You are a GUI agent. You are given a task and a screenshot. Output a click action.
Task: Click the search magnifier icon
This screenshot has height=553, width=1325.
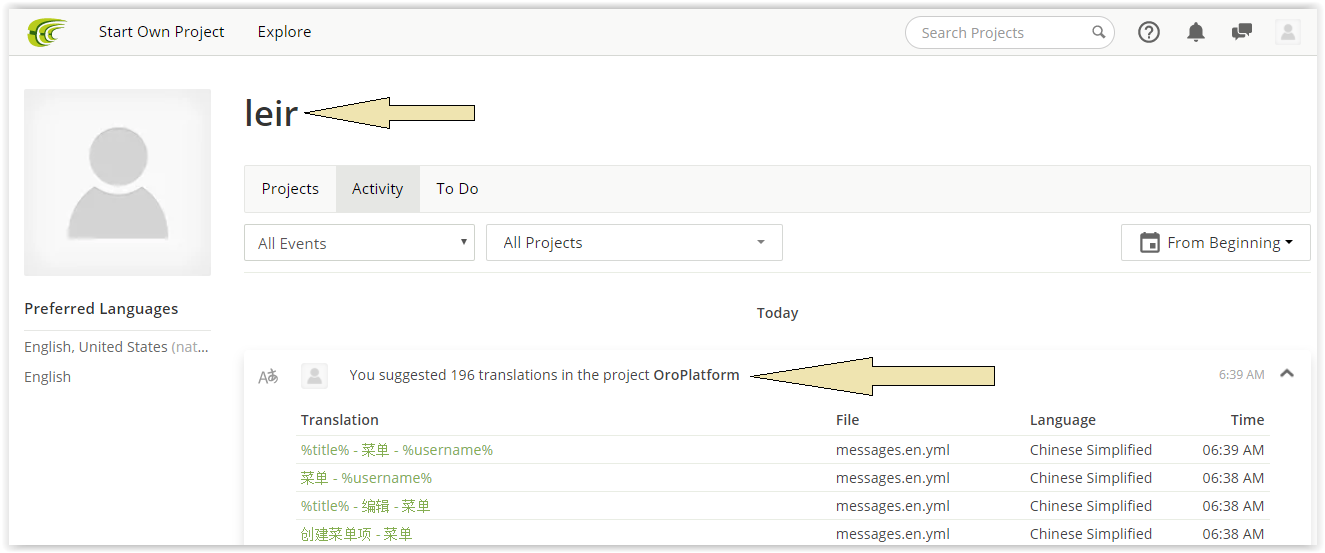(1098, 32)
